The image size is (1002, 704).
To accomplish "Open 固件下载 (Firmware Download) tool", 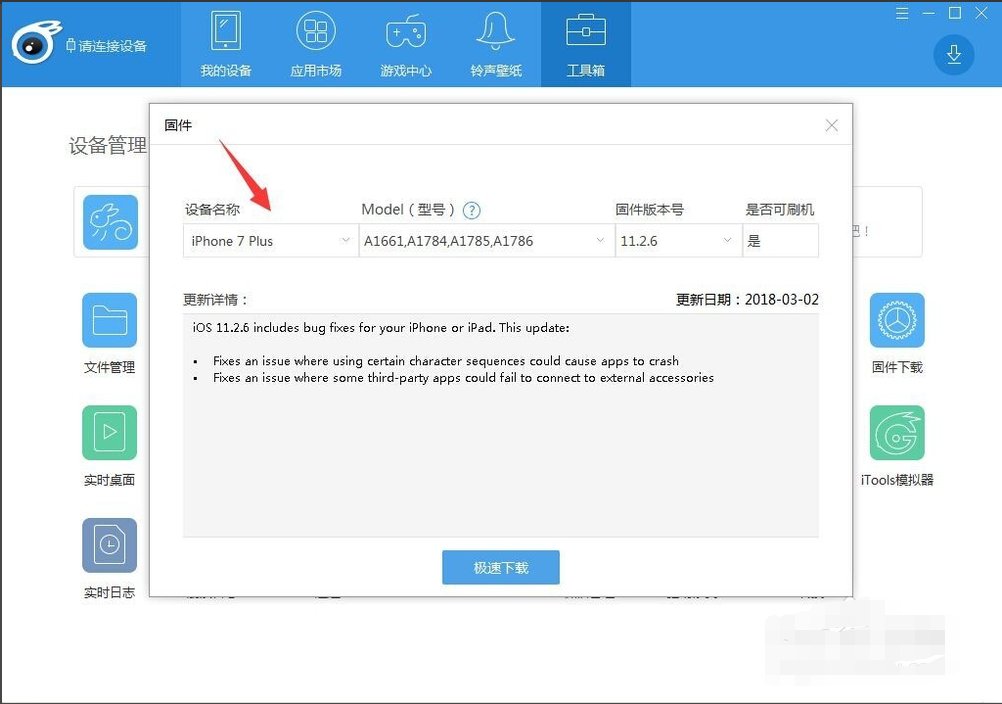I will [897, 320].
